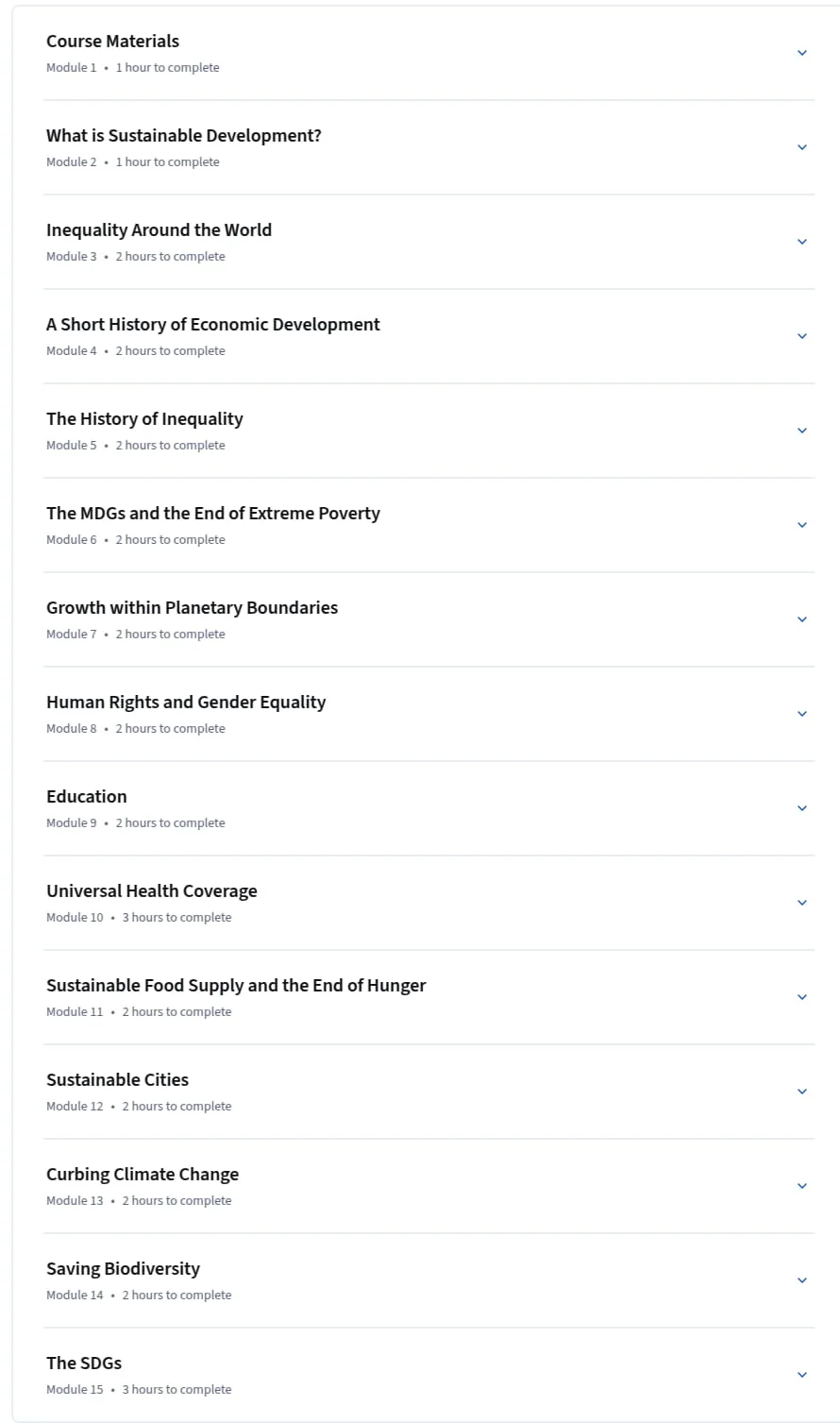Expand Sustainable Food Supply module chevron

click(802, 997)
